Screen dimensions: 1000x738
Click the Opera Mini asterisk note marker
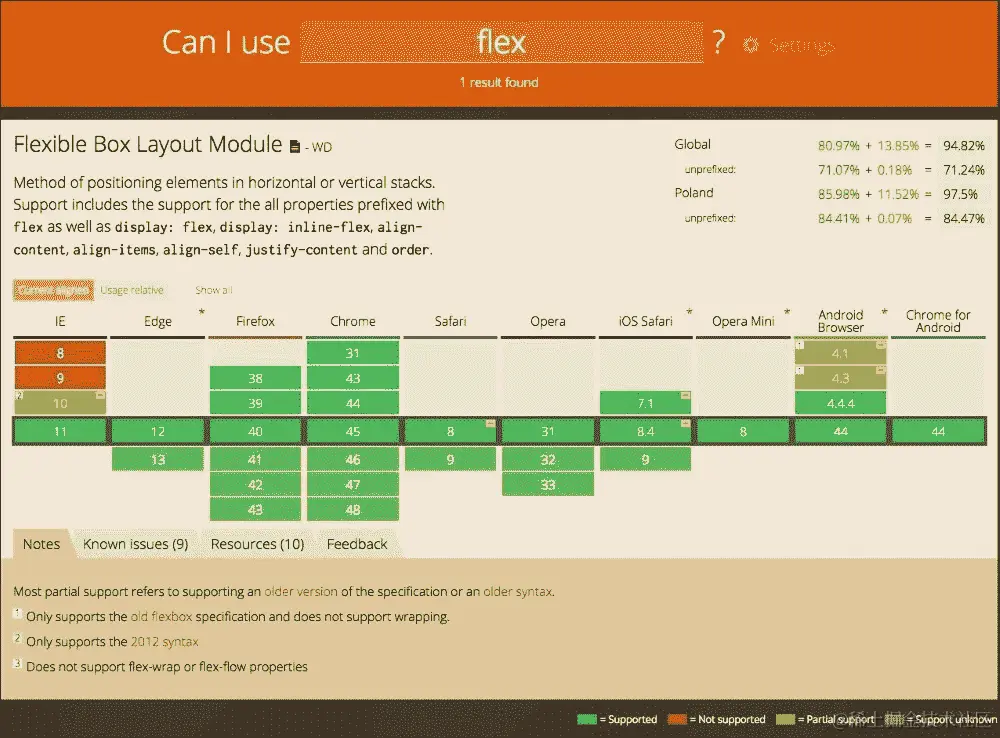(x=787, y=312)
